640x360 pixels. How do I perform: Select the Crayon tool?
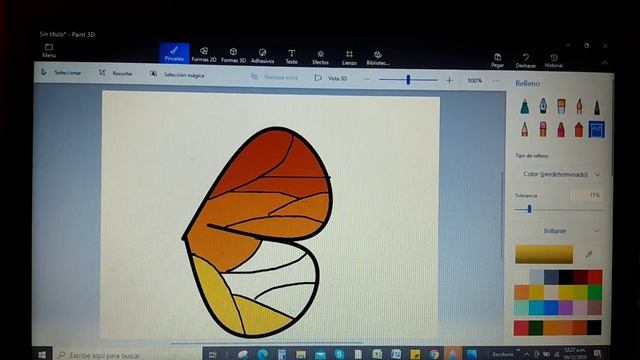point(561,130)
